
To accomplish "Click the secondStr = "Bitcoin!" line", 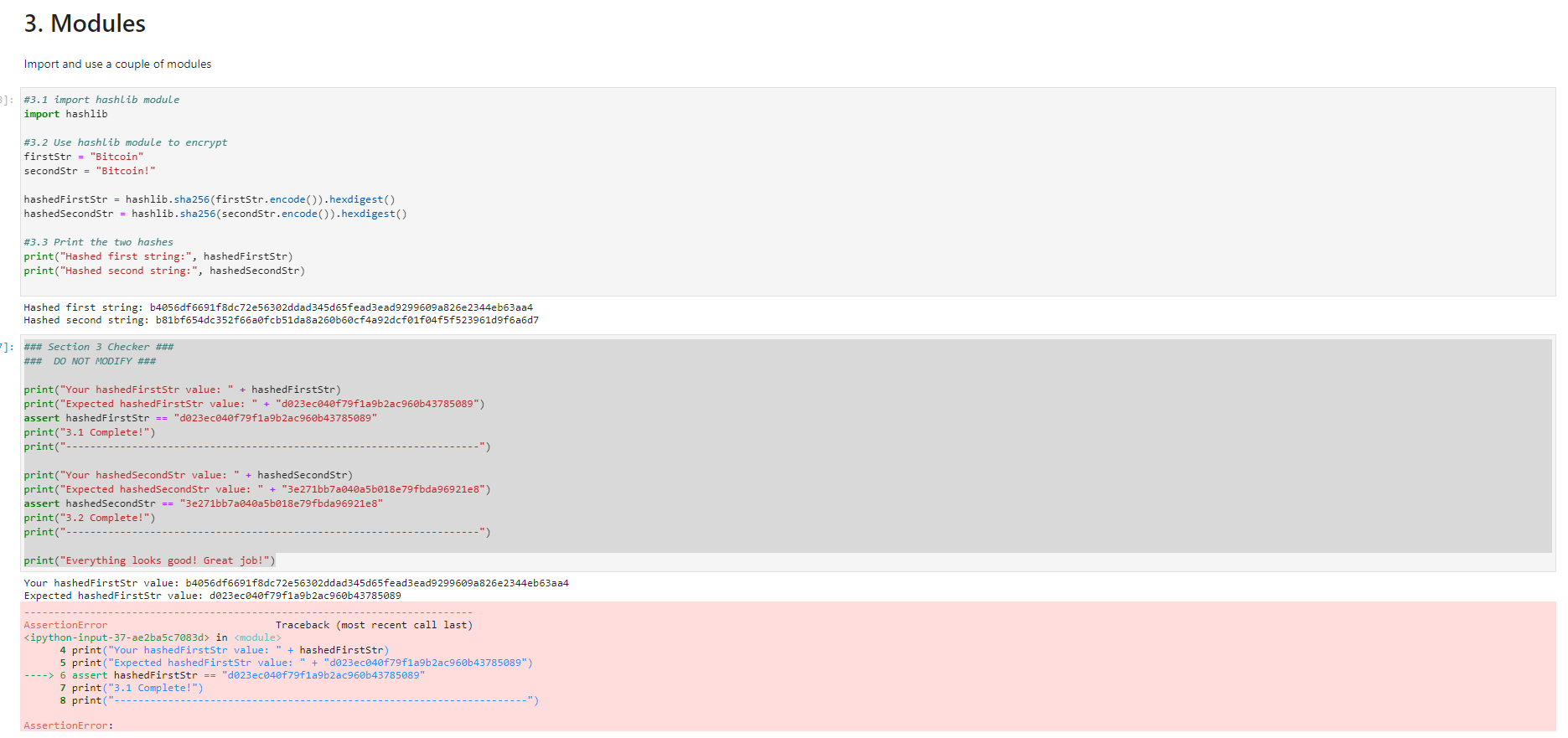I will point(90,171).
